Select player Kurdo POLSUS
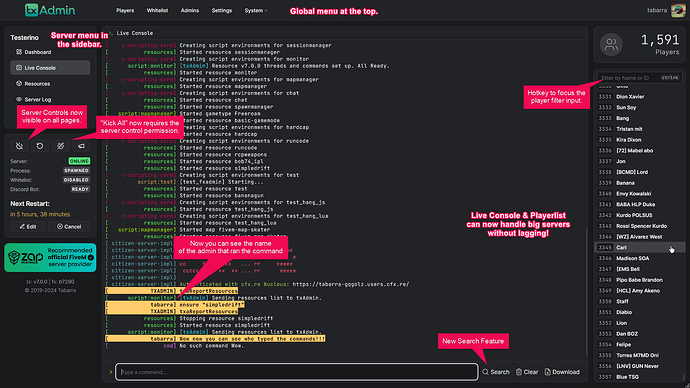Image resolution: width=690 pixels, height=388 pixels. pyautogui.click(x=639, y=215)
